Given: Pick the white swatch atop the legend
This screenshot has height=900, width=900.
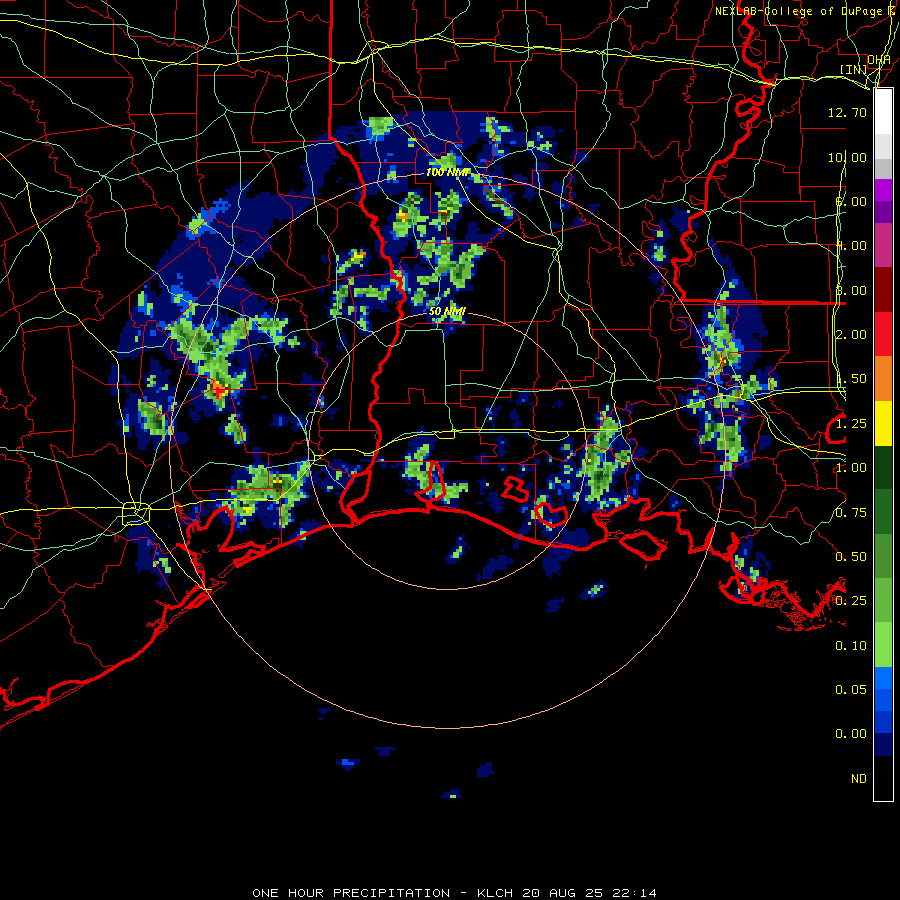Looking at the screenshot, I should point(883,112).
